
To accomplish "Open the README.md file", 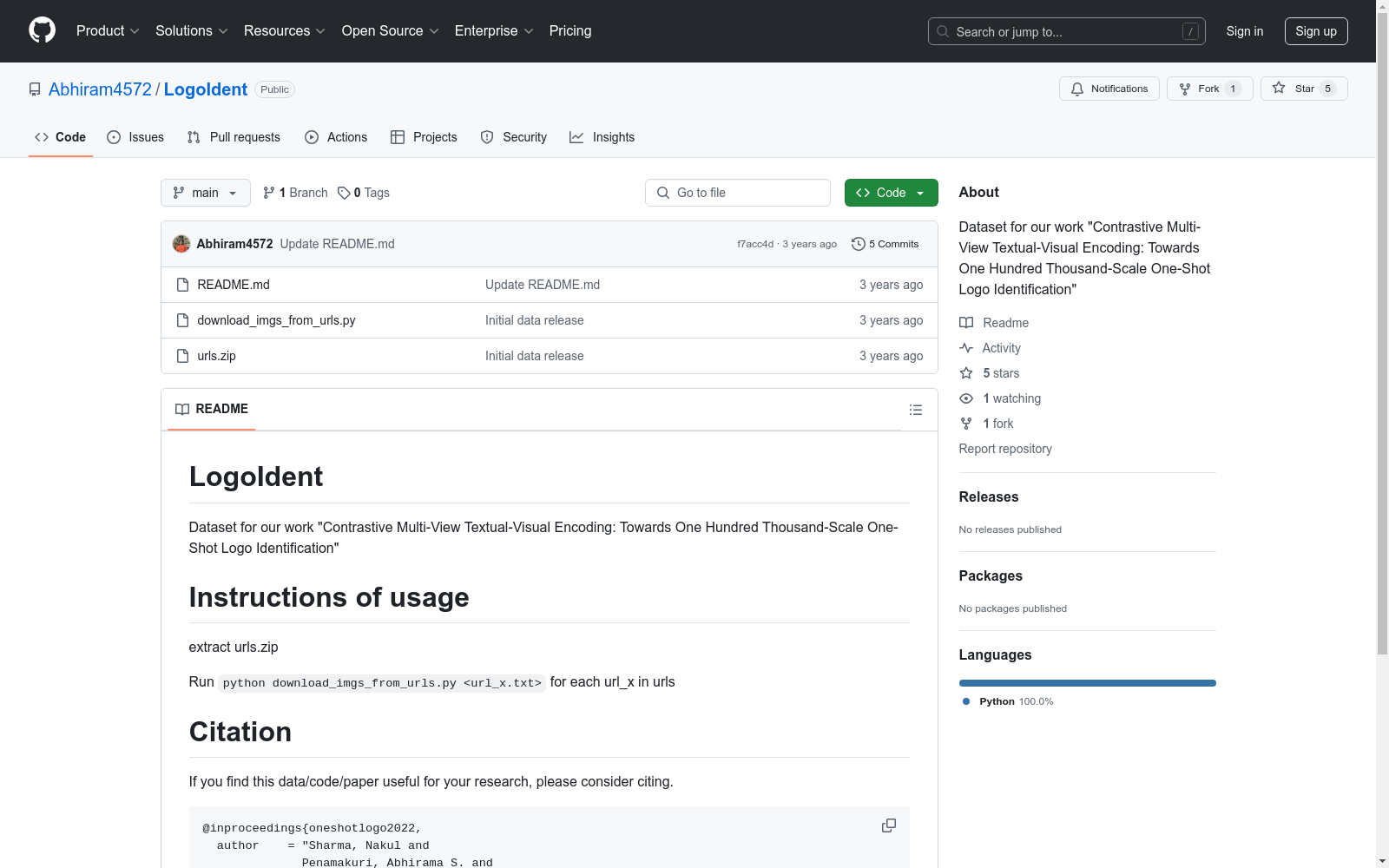I will tap(234, 285).
